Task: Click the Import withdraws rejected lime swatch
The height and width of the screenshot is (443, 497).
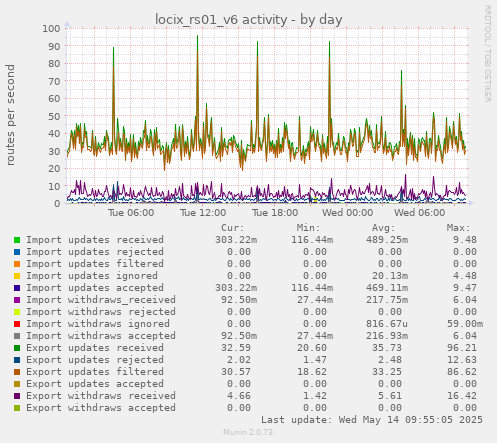Action: pos(17,312)
